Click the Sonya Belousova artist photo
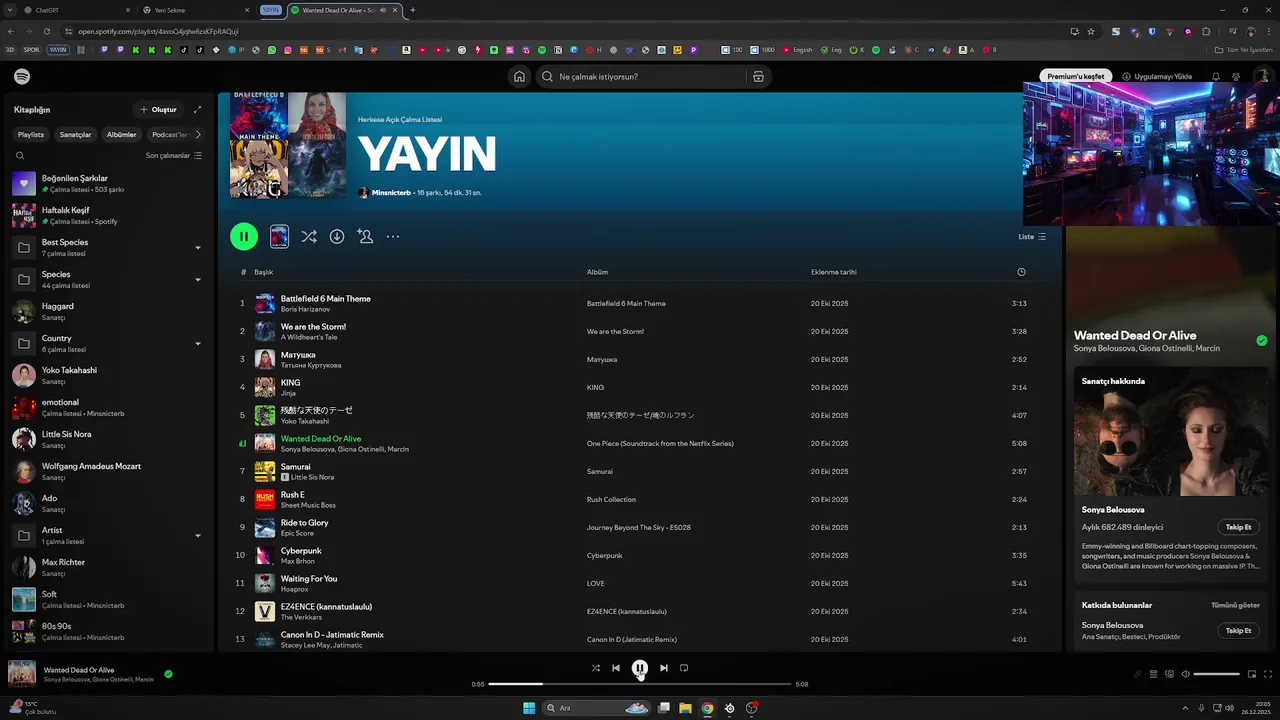This screenshot has height=720, width=1280. 1170,431
